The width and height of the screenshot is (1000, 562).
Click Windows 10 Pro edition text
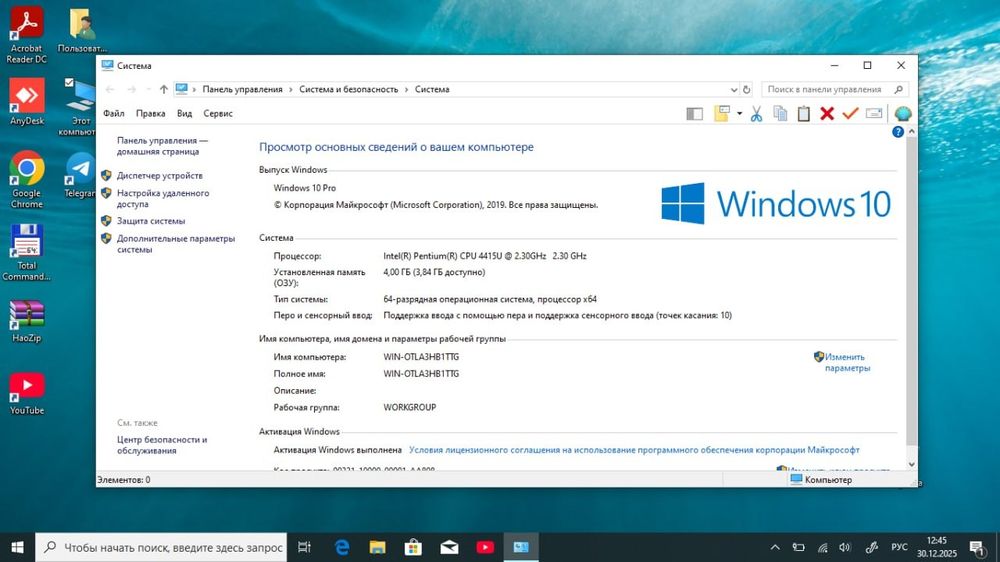305,188
